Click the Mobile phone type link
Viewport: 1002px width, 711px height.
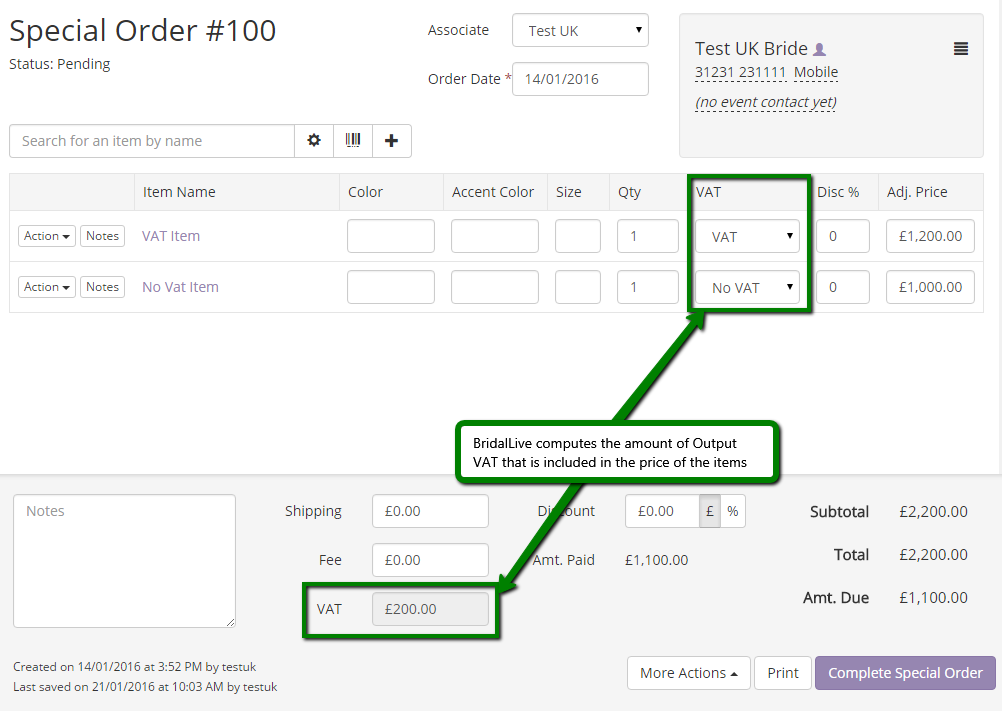pos(815,72)
